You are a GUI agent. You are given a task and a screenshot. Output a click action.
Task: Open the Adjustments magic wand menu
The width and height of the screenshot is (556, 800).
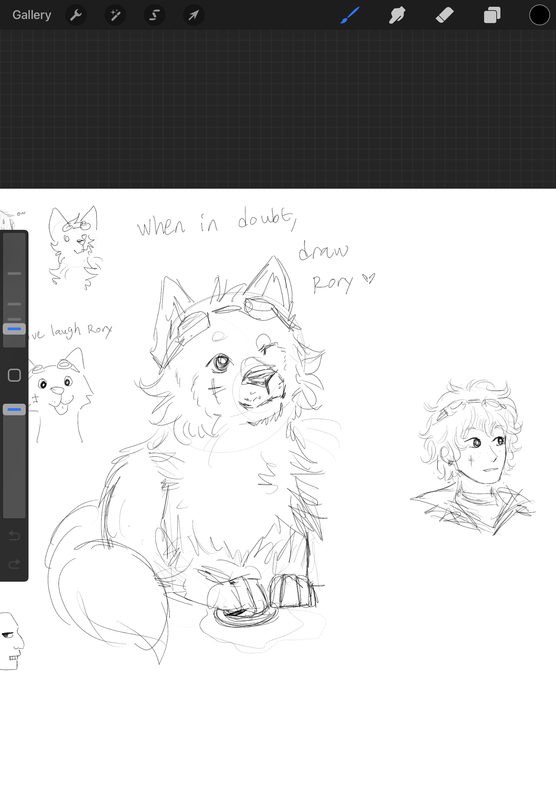tap(115, 15)
